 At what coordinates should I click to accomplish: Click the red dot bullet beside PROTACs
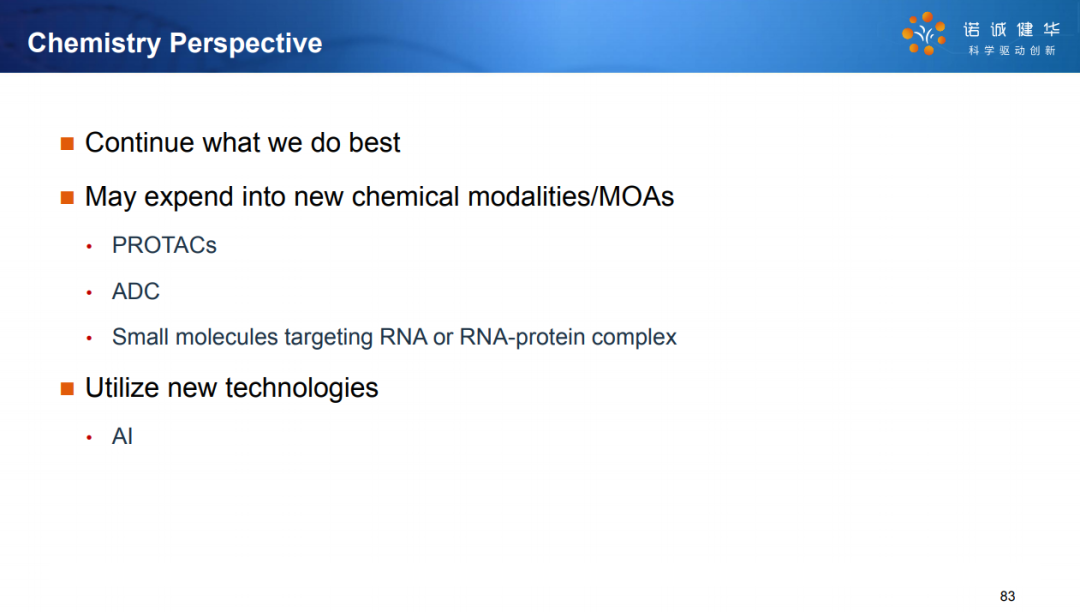pos(89,246)
